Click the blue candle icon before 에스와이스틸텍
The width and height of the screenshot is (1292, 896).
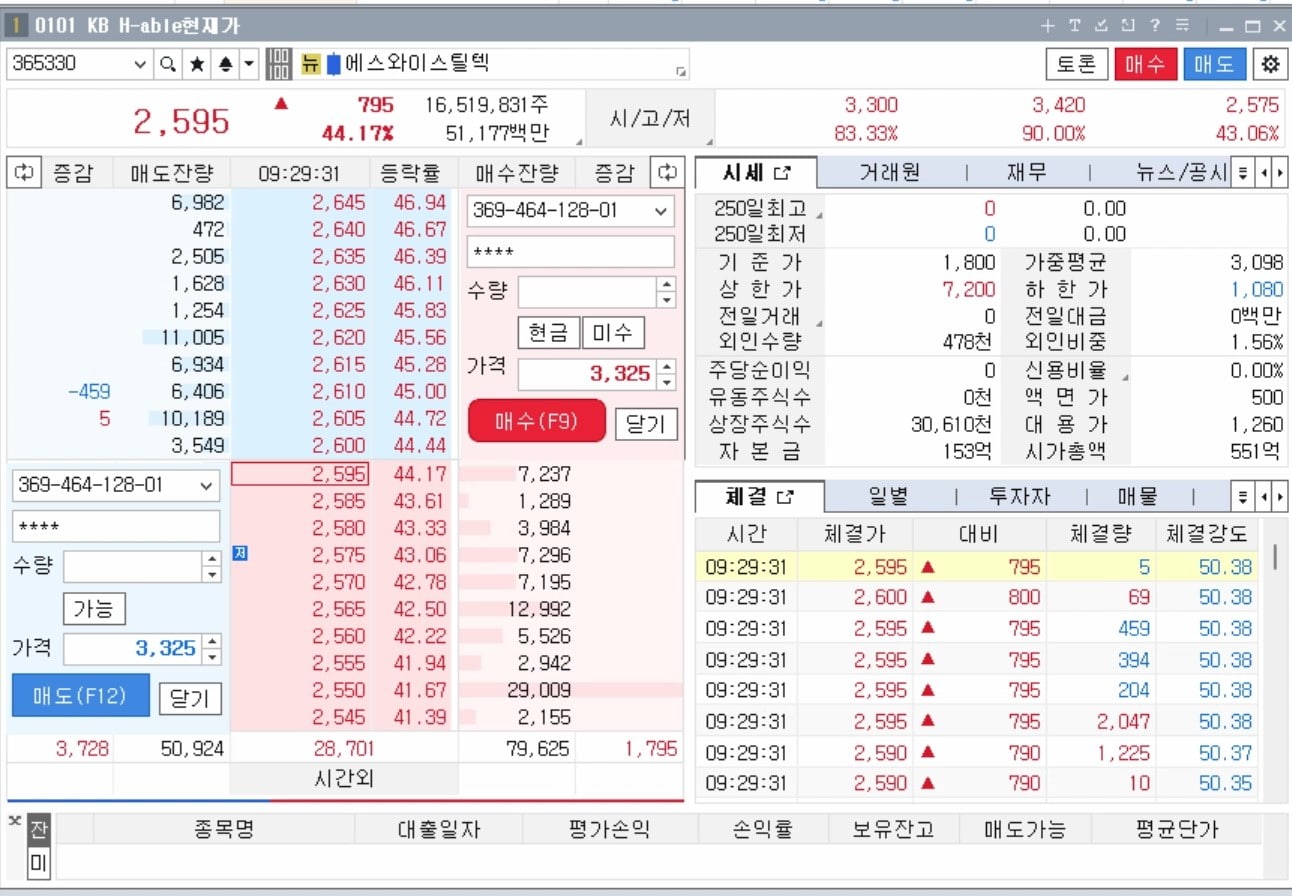(x=334, y=65)
